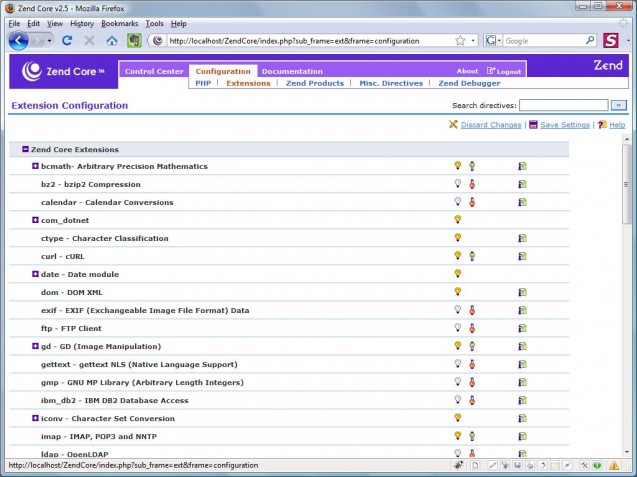Screen dimensions: 637x477
Task: Click the bcmath green switch icon
Action: click(472, 166)
